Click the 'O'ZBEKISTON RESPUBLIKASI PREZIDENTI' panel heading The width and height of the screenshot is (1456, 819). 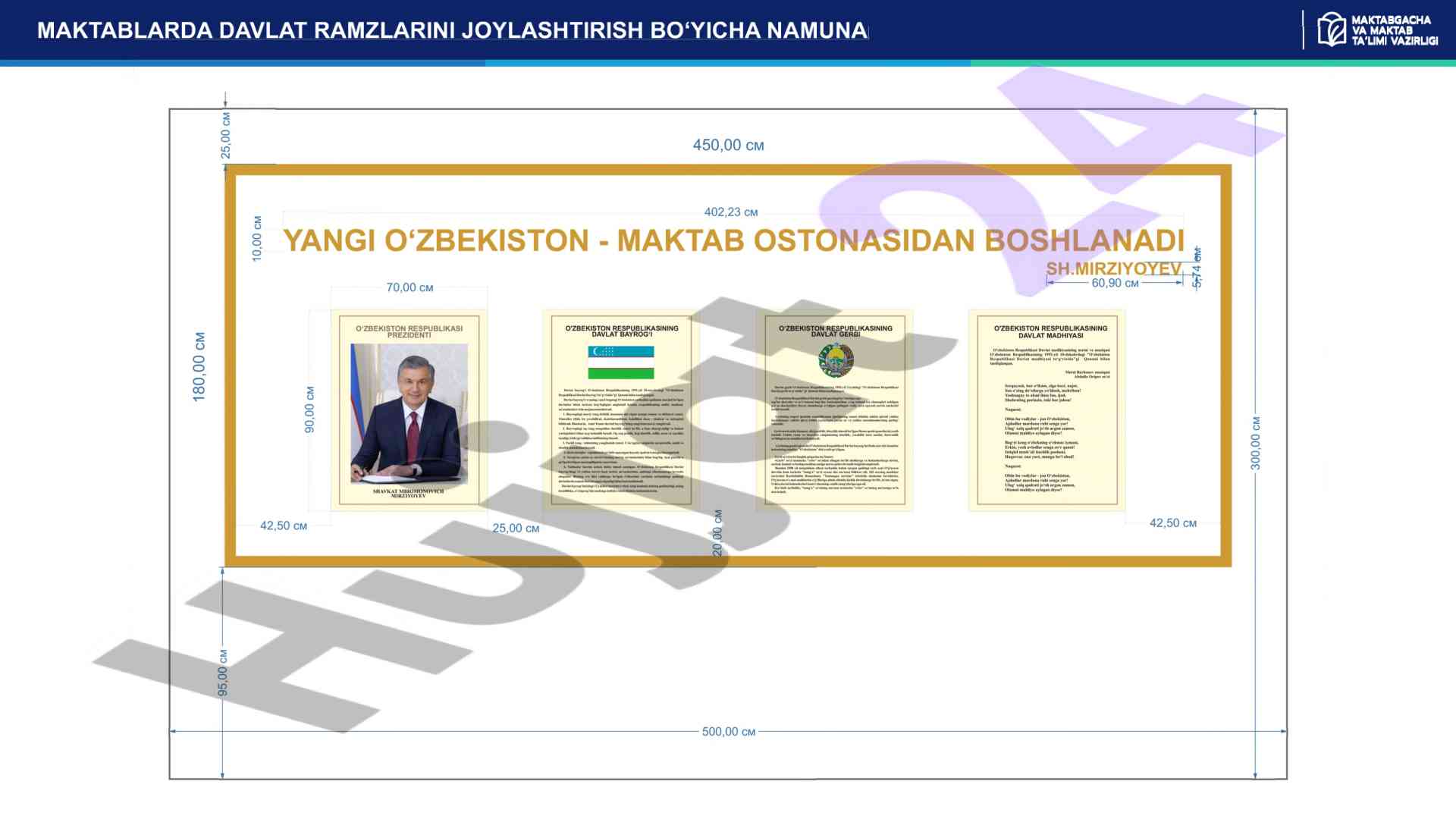pos(409,331)
